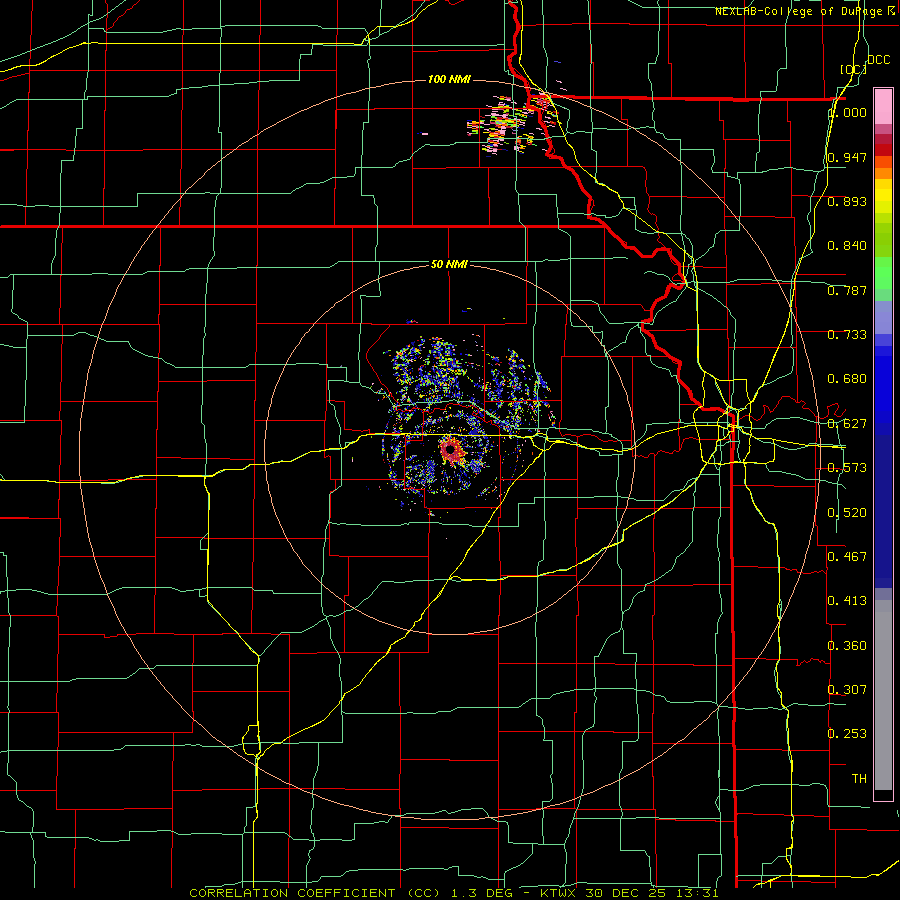Viewport: 900px width, 900px height.
Task: Click the 0.413 scale value
Action: click(847, 601)
